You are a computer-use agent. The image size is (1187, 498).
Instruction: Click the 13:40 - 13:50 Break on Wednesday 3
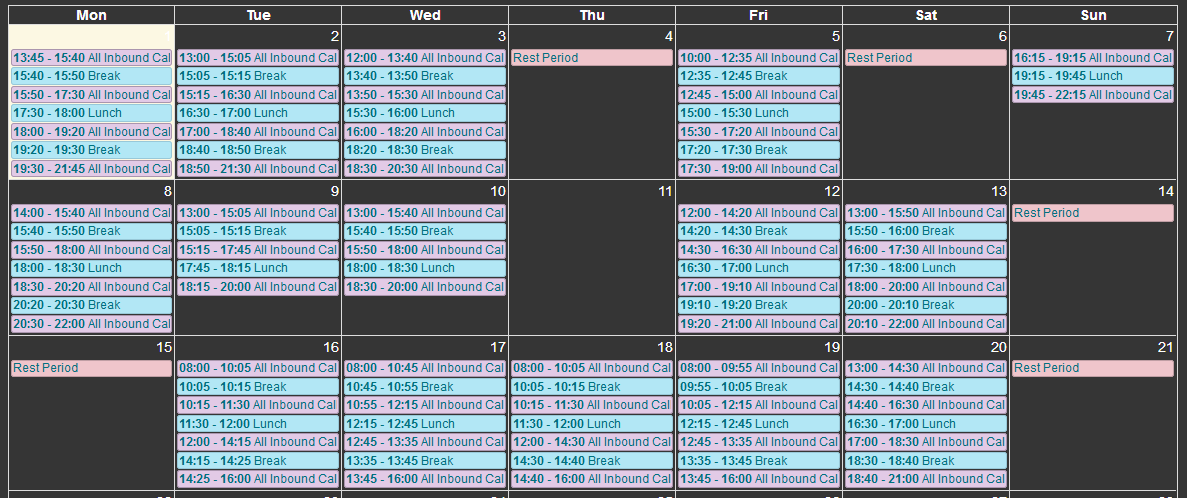pos(425,76)
